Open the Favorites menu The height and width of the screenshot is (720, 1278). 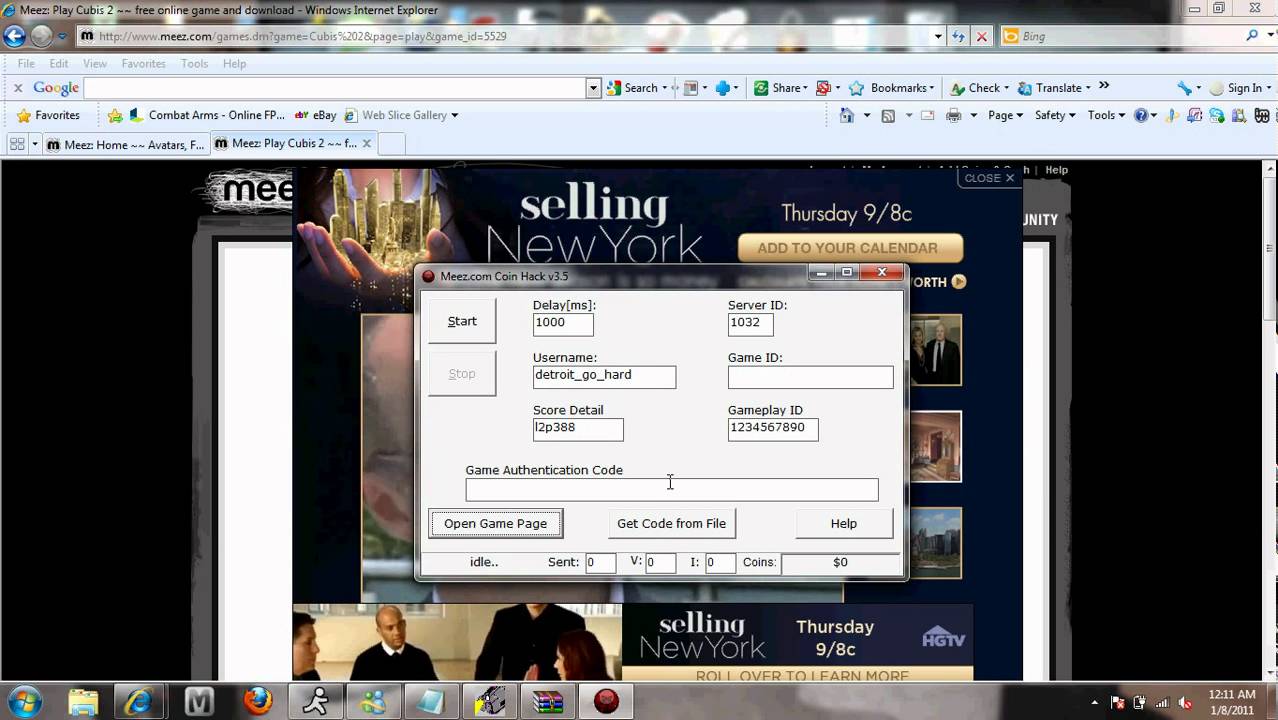(144, 63)
